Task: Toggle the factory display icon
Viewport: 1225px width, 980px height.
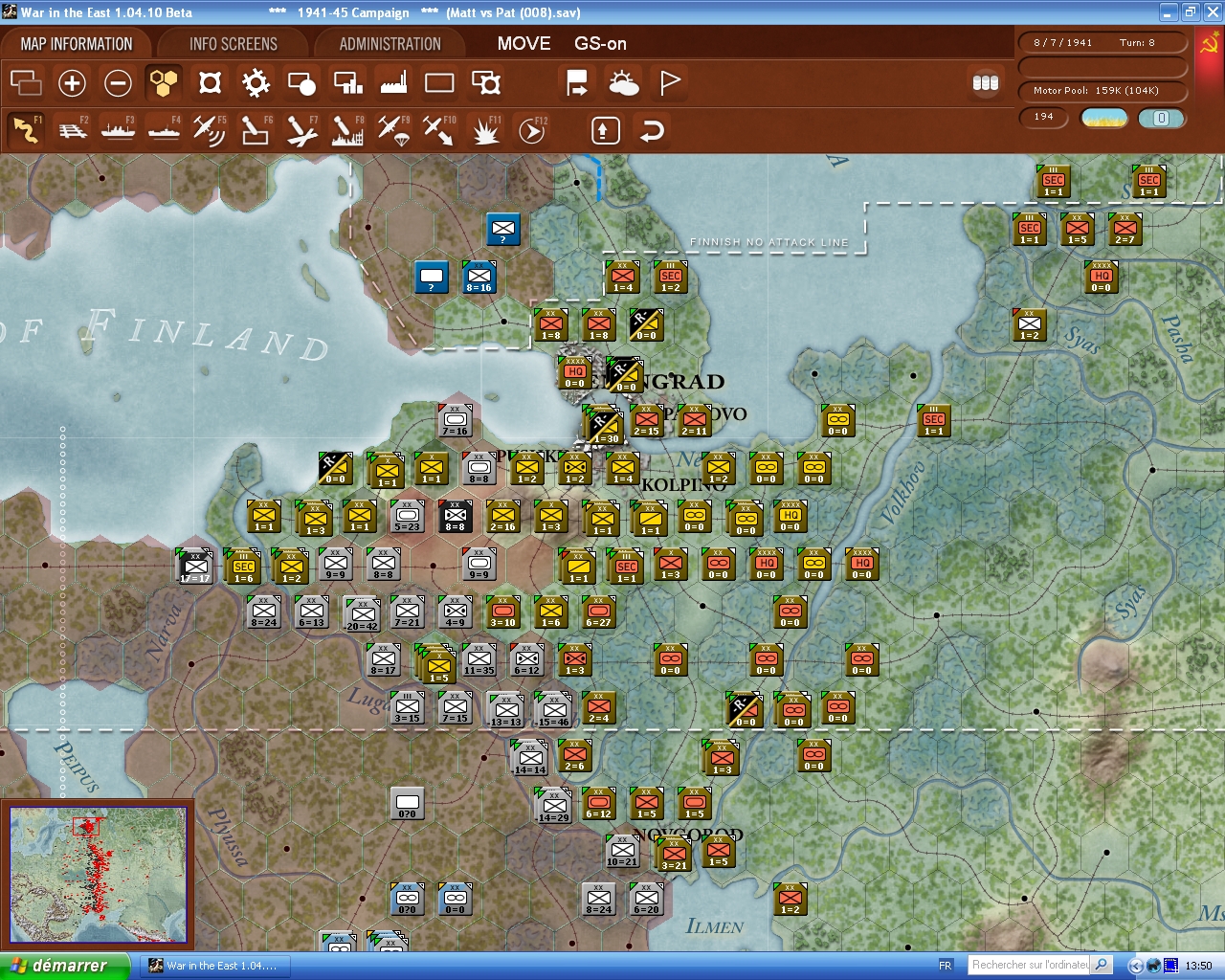Action: click(x=393, y=83)
